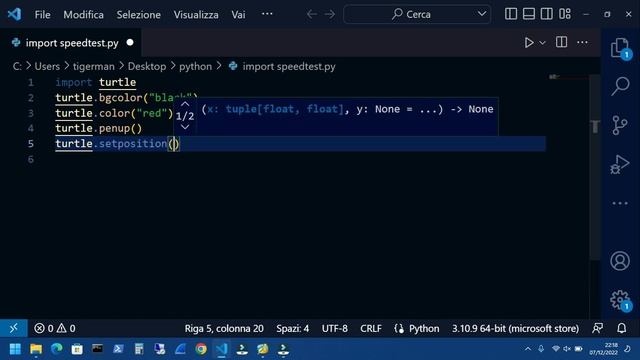Open Microsoft Edge from taskbar
Image resolution: width=640 pixels, height=360 pixels.
point(56,349)
